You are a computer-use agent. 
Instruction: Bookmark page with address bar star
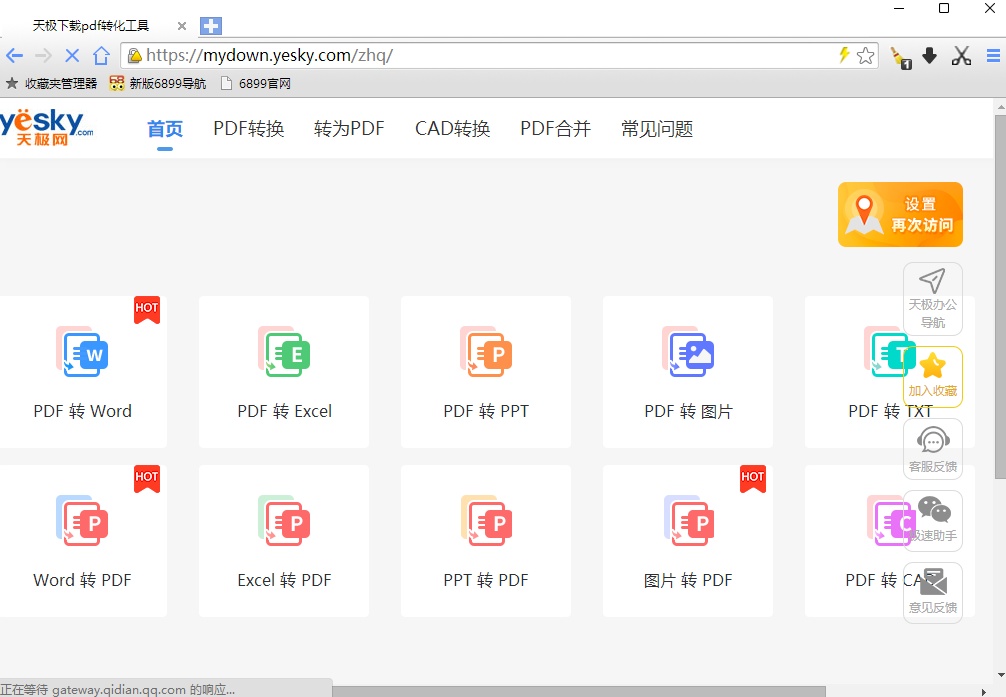866,56
